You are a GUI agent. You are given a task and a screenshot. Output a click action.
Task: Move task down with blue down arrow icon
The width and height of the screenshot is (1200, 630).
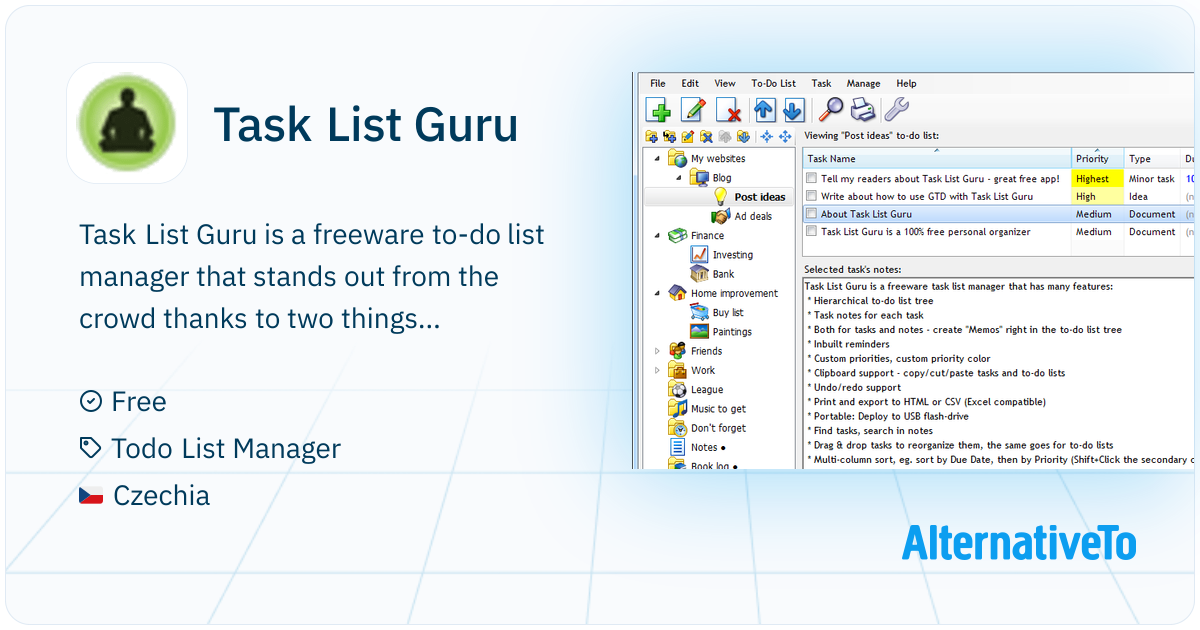793,109
